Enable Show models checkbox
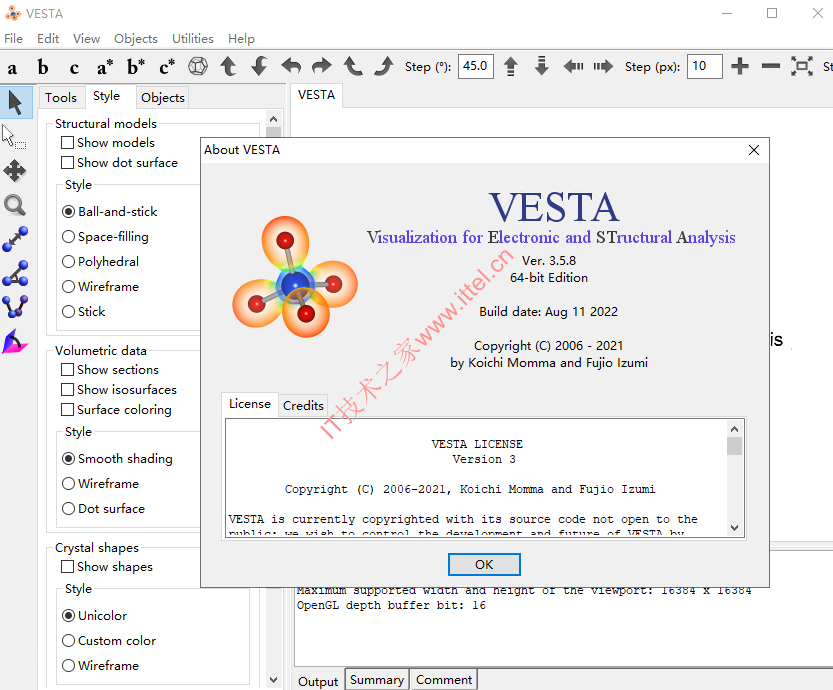The image size is (833, 690). pos(67,143)
